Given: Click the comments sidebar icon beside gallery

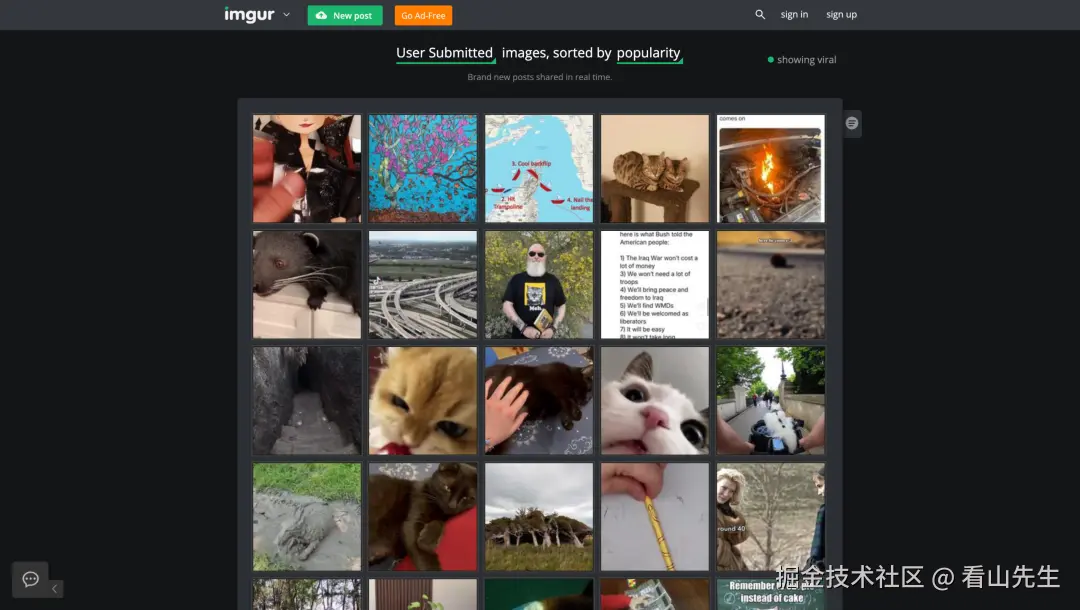Looking at the screenshot, I should [852, 123].
